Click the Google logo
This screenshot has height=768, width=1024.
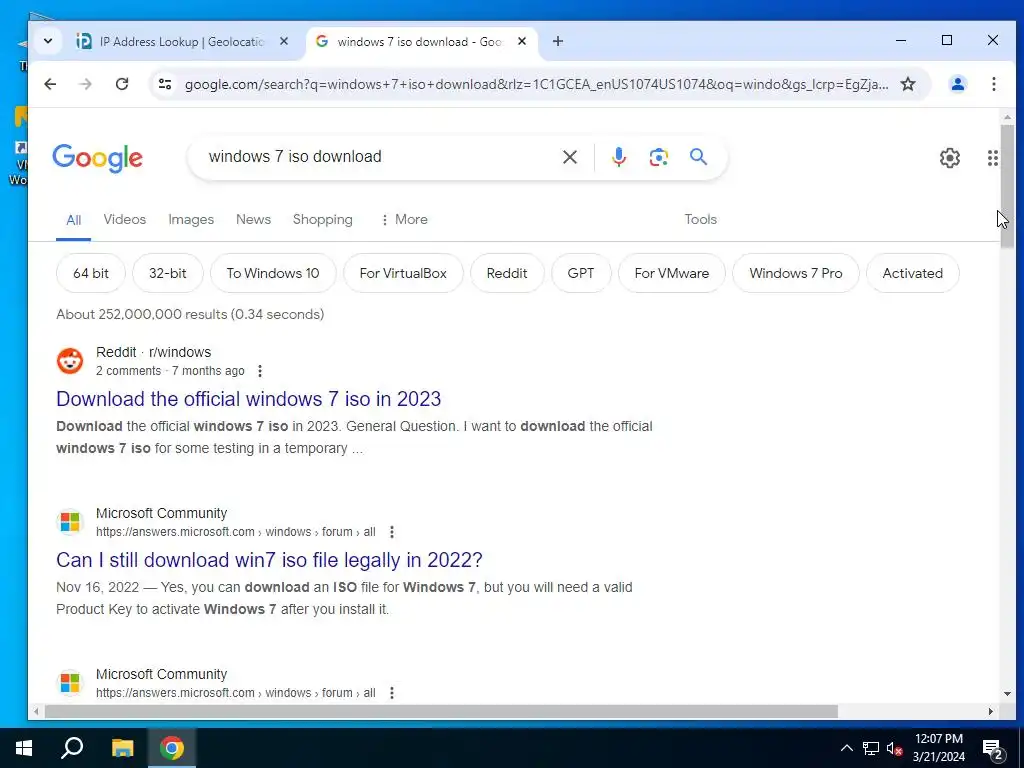(x=97, y=158)
